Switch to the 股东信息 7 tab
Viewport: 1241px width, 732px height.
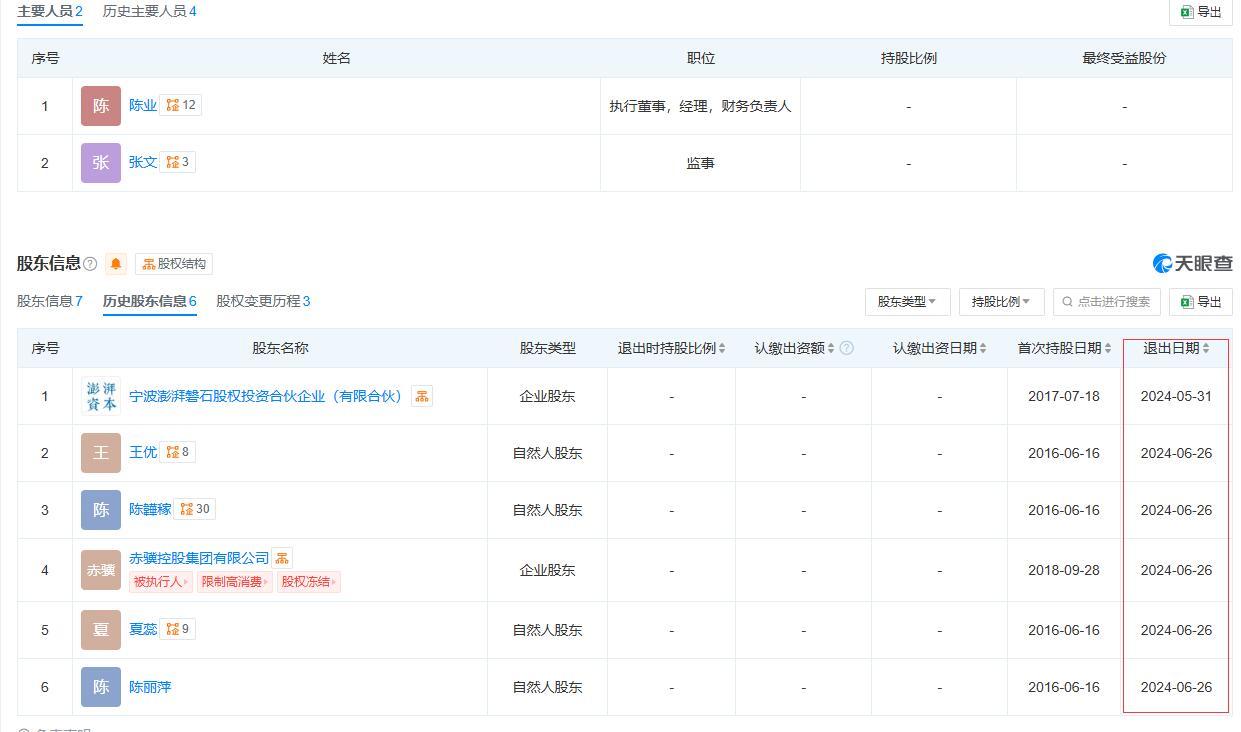[50, 301]
